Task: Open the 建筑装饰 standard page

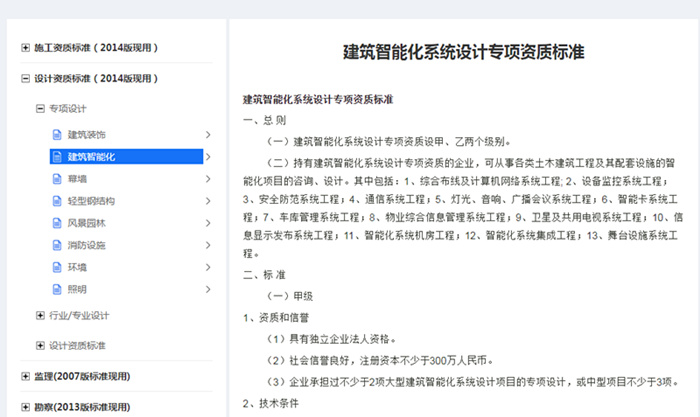Action: 87,134
